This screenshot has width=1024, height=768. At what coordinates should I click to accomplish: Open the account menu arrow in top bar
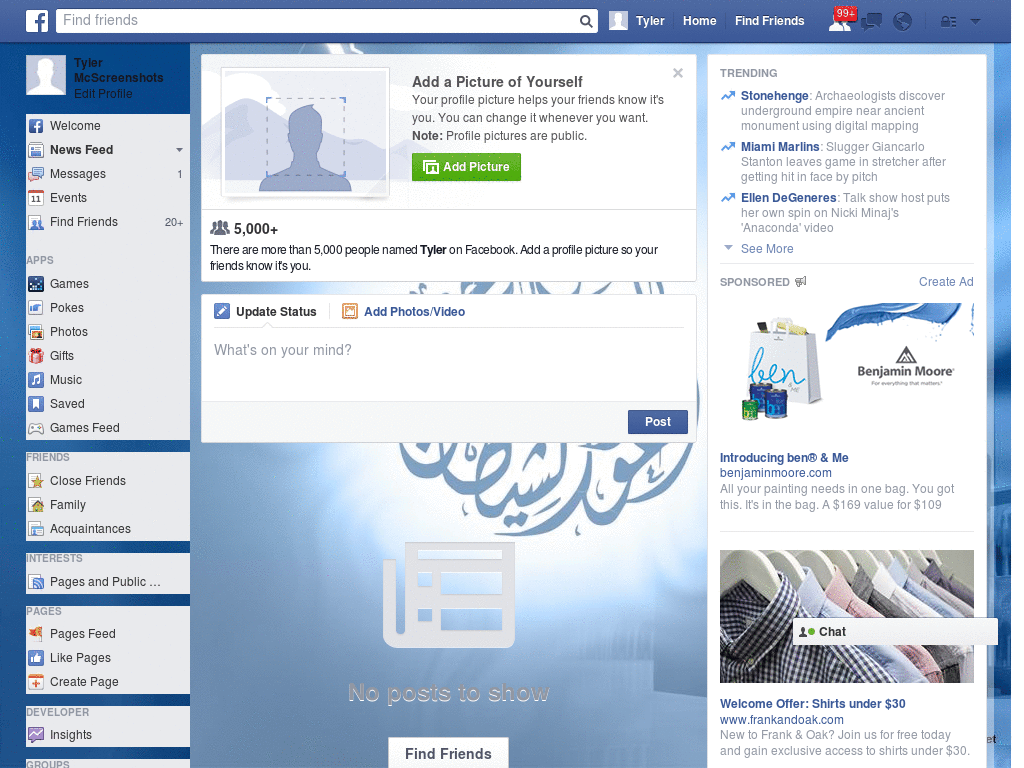(x=976, y=22)
